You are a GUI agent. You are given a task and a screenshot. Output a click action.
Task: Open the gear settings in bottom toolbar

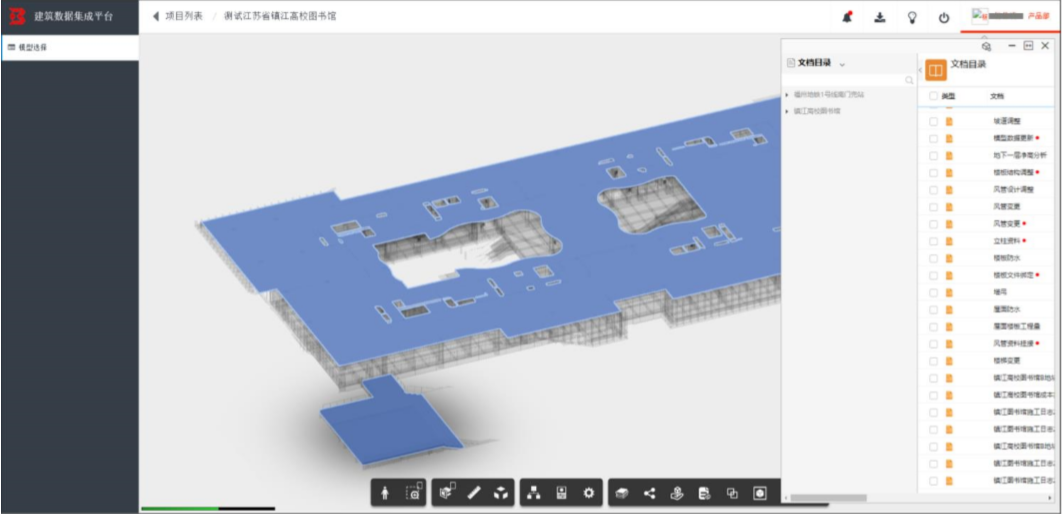point(589,494)
